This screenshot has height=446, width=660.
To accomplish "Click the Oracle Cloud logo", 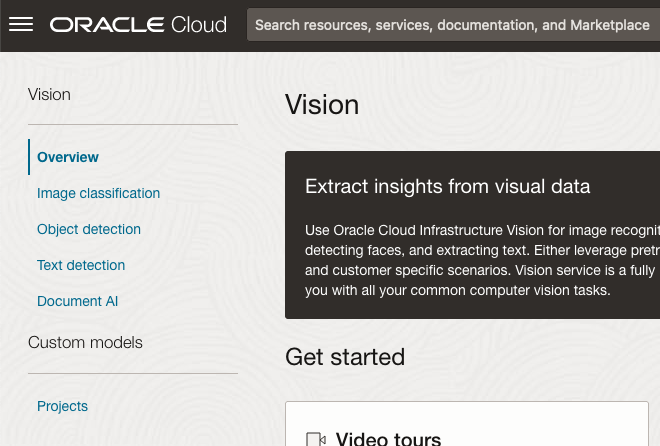I will 138,24.
